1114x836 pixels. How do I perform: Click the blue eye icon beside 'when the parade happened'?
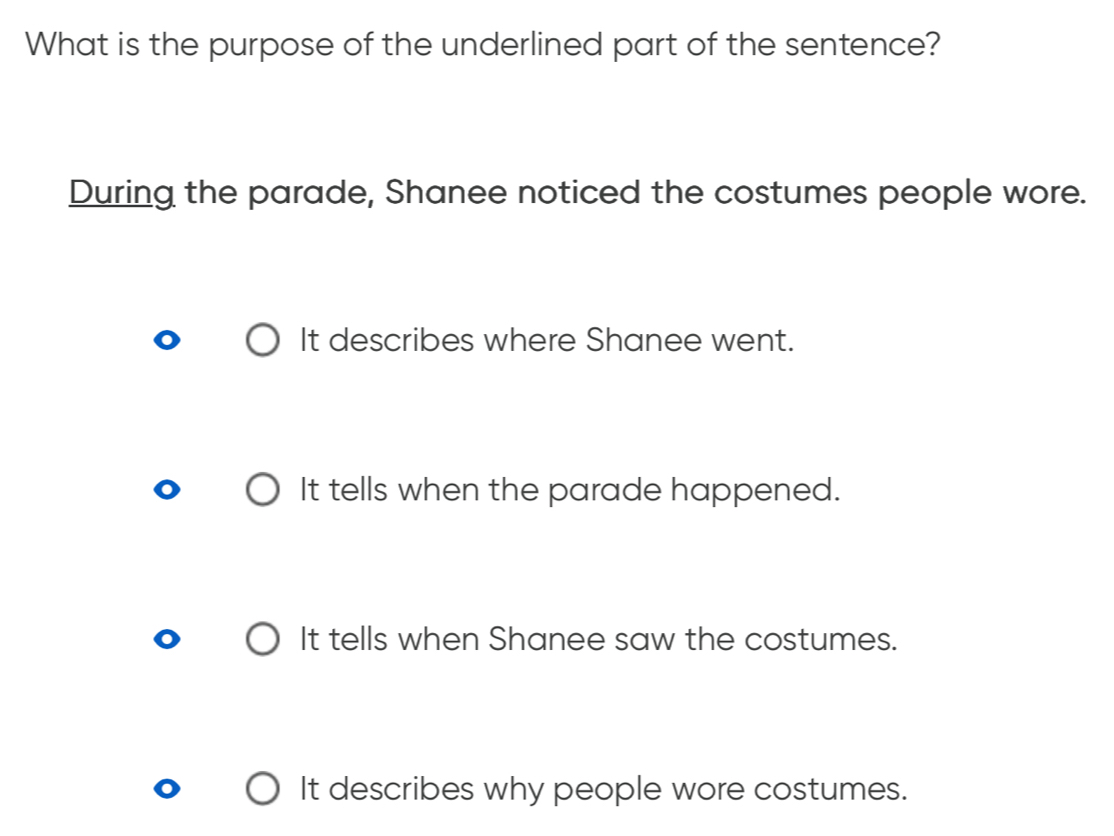coord(167,490)
